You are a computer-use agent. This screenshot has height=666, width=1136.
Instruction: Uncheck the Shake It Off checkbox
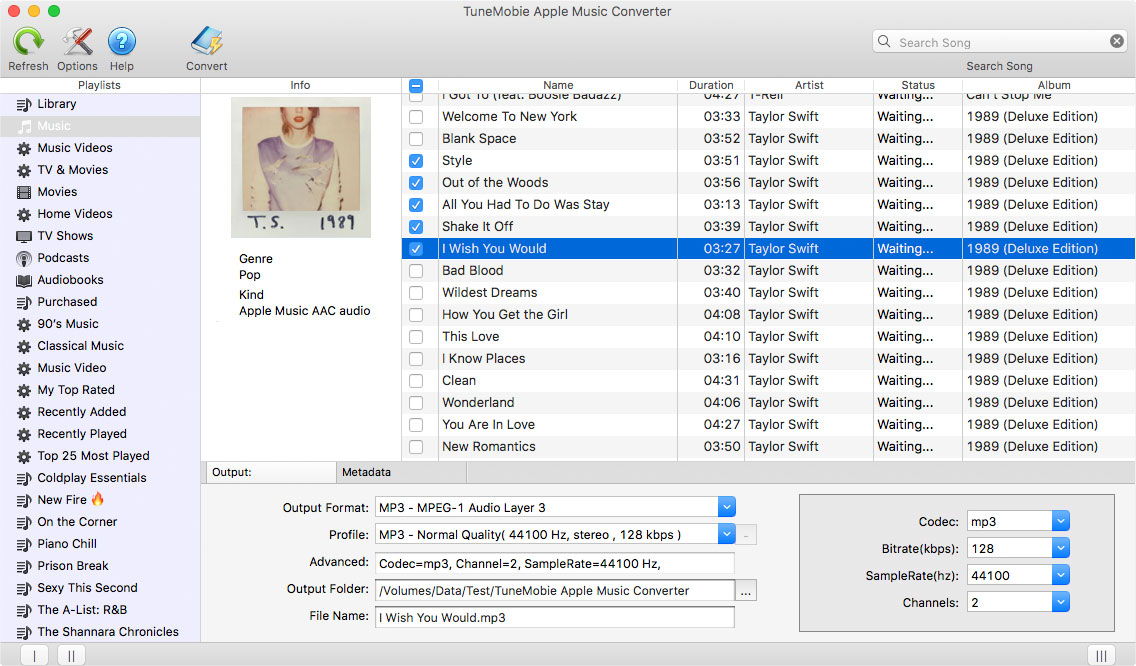pyautogui.click(x=416, y=227)
